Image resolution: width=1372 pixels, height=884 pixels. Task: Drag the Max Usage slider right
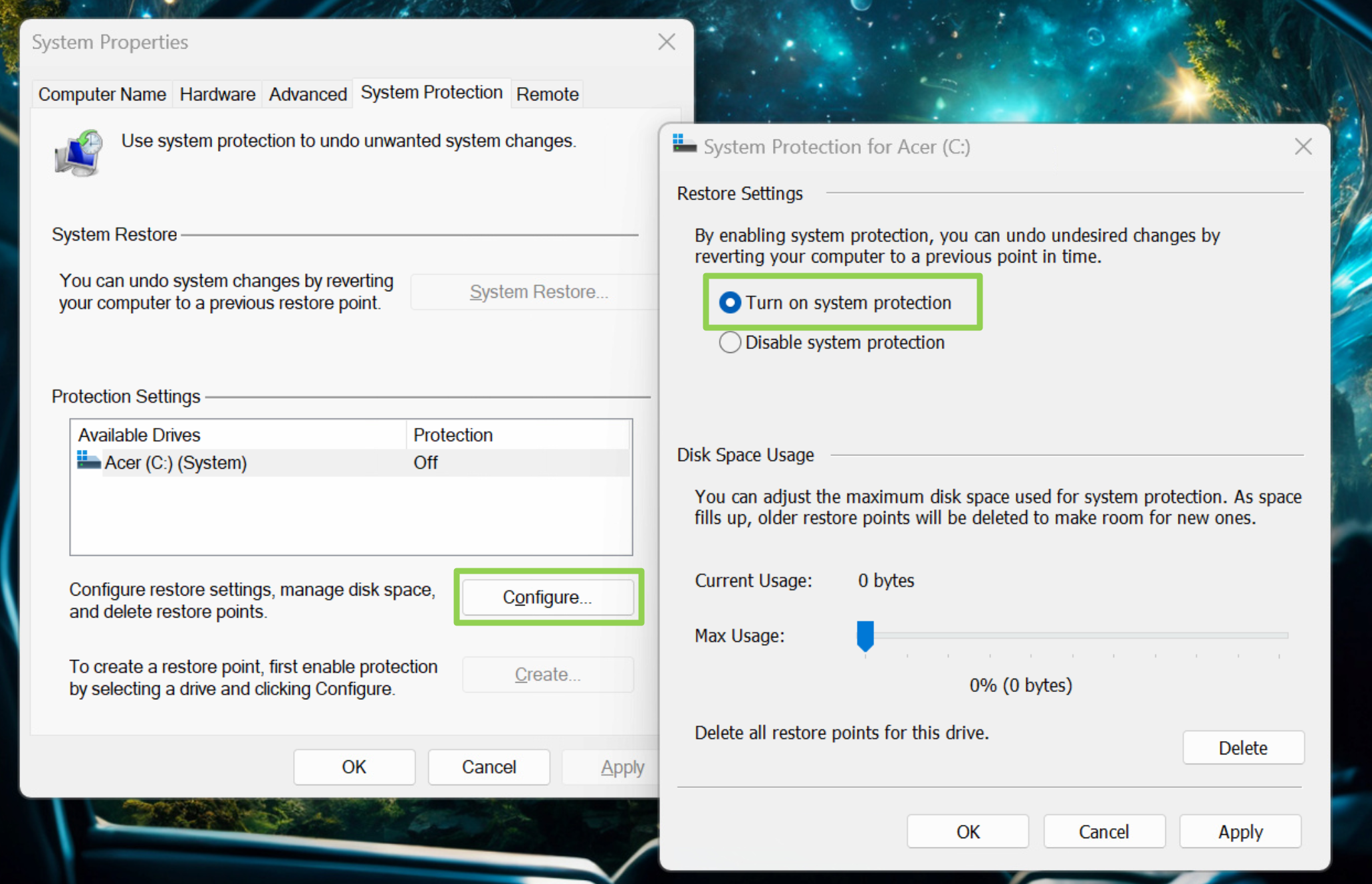tap(865, 634)
